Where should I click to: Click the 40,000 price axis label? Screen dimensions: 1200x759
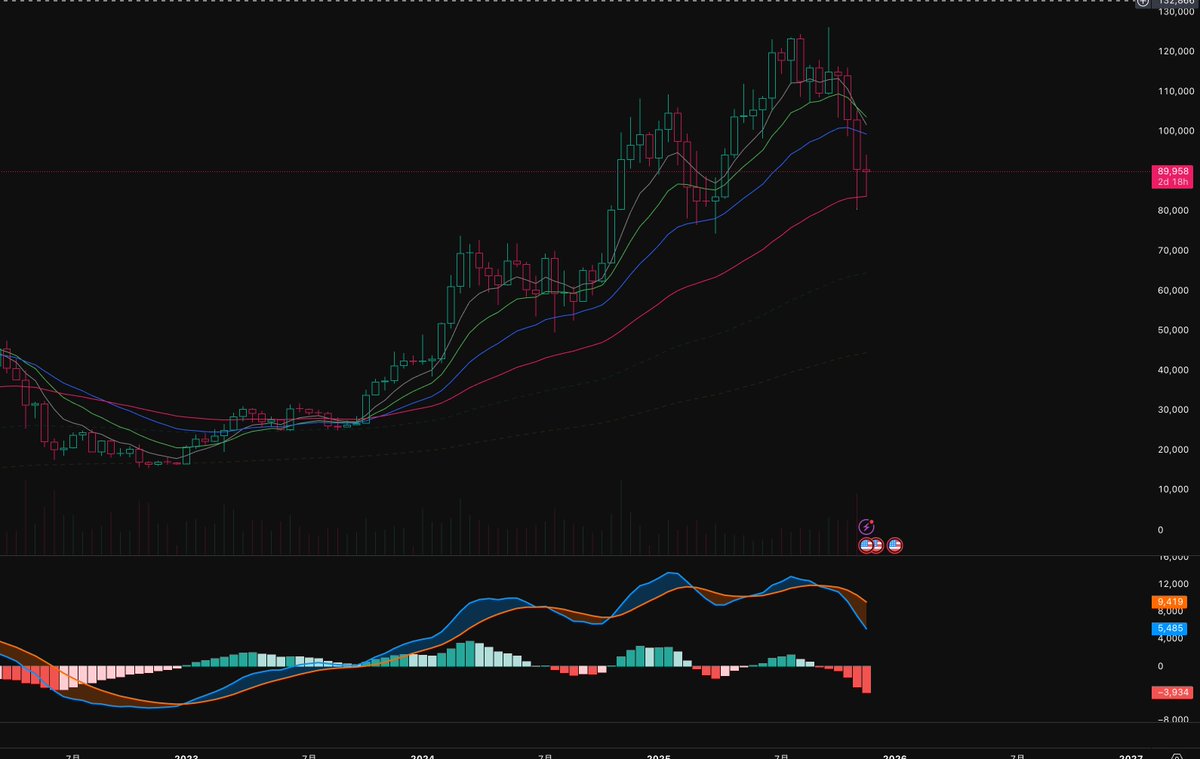(x=1173, y=370)
